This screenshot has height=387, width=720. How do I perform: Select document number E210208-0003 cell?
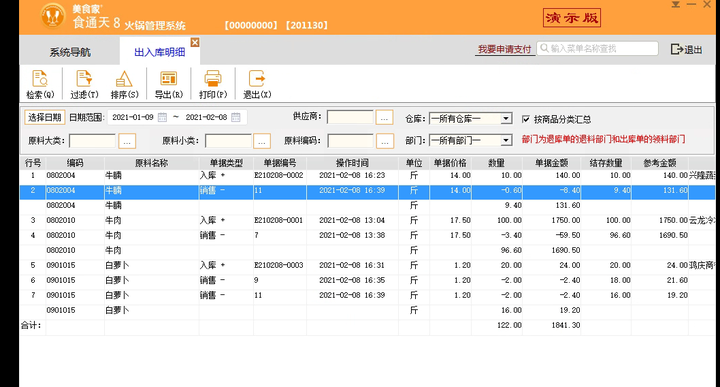279,265
